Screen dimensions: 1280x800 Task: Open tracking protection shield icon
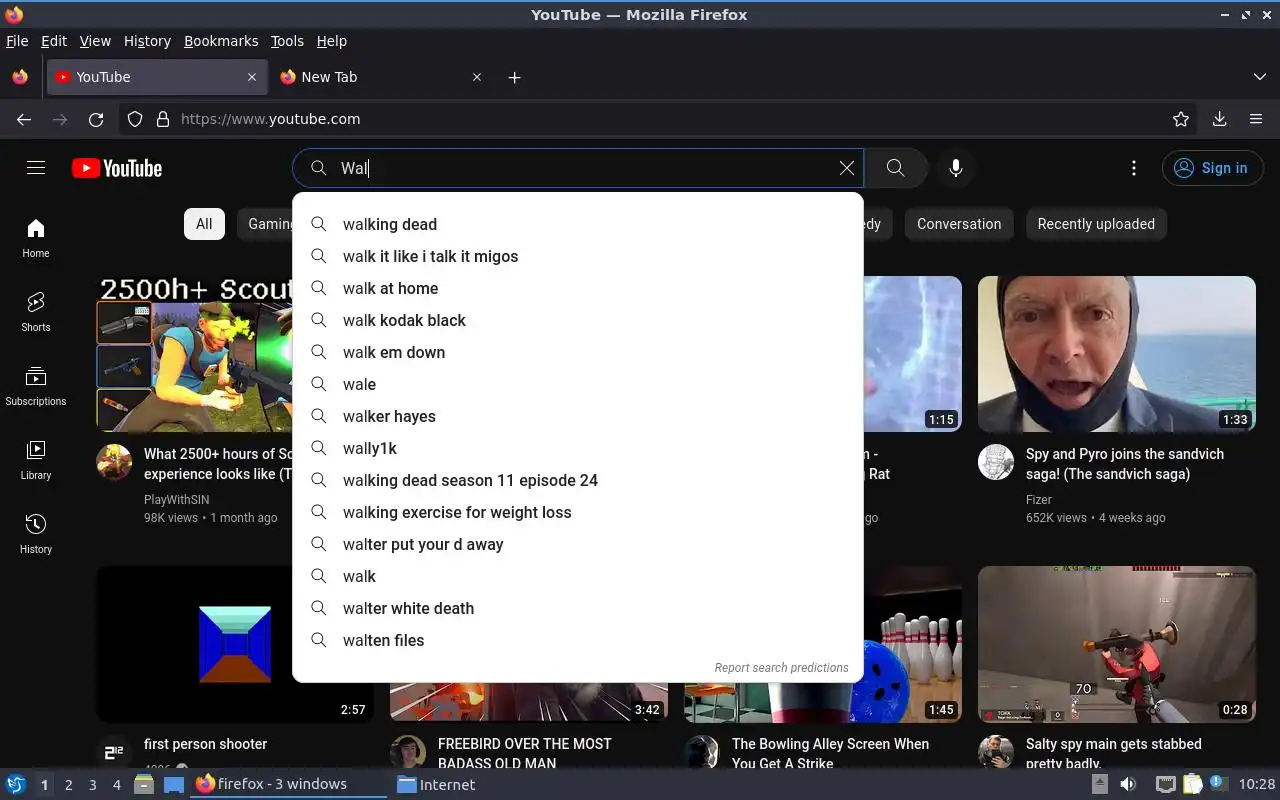tap(135, 119)
